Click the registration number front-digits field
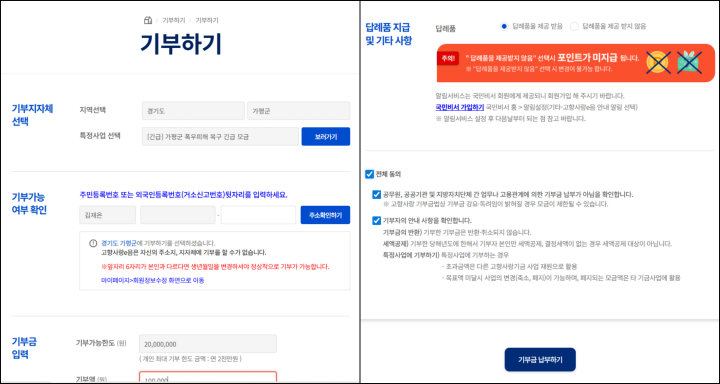Image resolution: width=720 pixels, height=384 pixels. click(x=178, y=215)
